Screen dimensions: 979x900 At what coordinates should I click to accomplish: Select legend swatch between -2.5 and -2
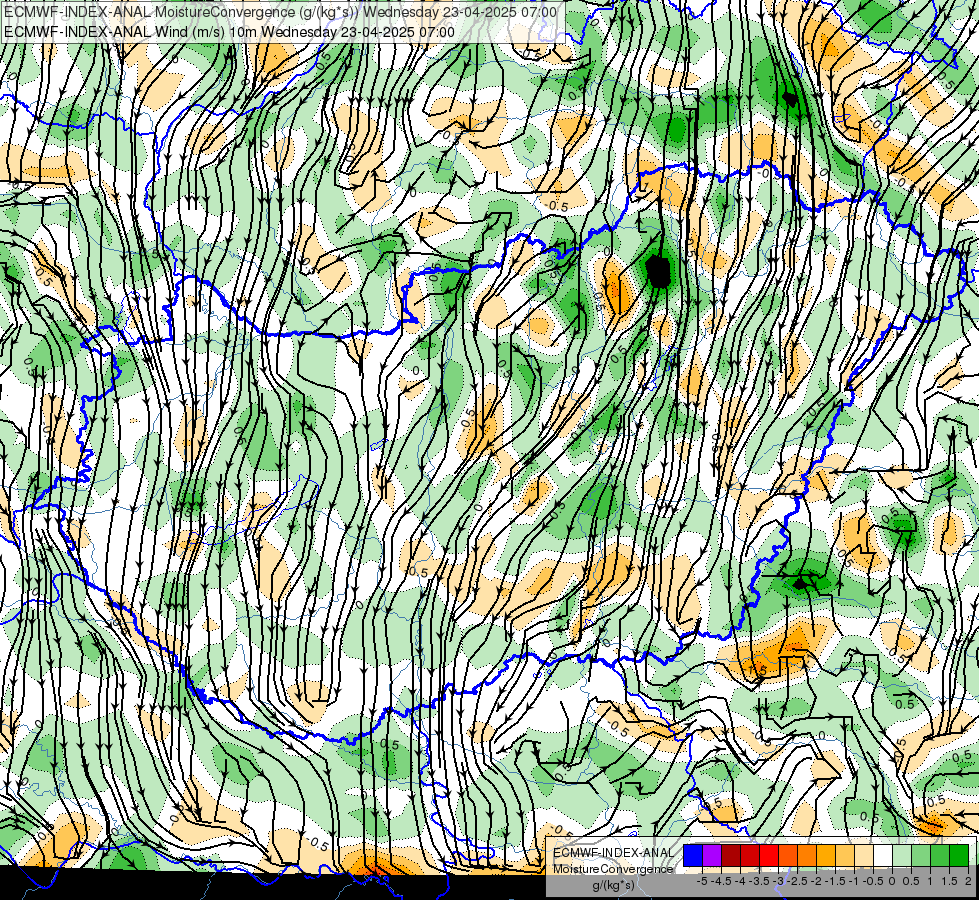pyautogui.click(x=807, y=855)
